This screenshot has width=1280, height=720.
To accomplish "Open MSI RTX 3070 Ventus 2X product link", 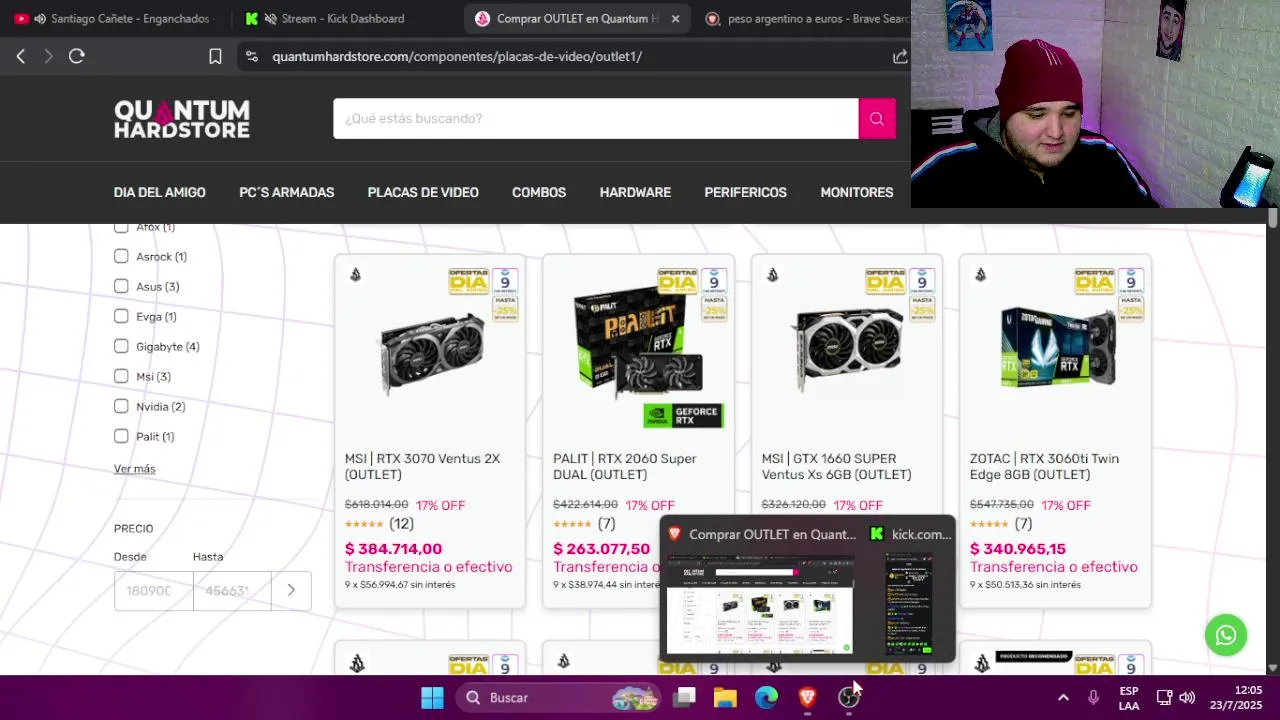I will tap(422, 466).
